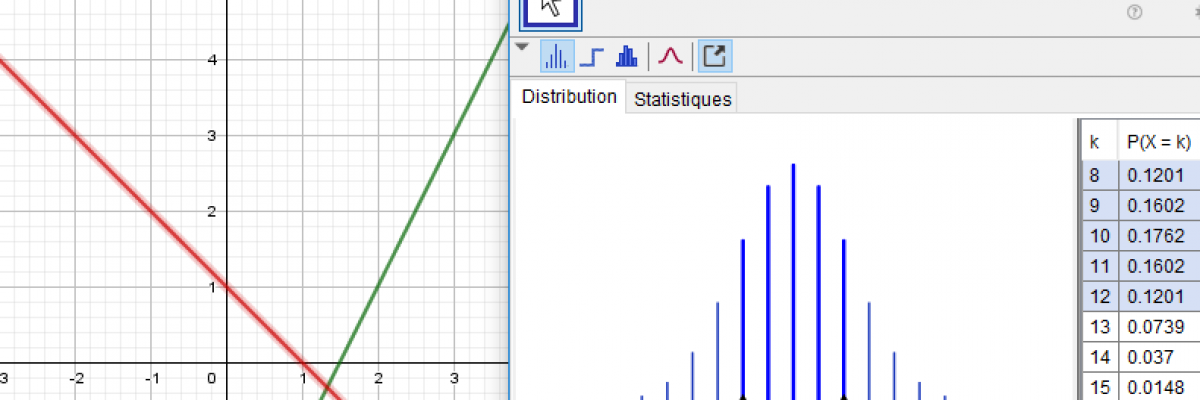Click the probability value 0.1762
1200x400 pixels.
(x=1156, y=237)
